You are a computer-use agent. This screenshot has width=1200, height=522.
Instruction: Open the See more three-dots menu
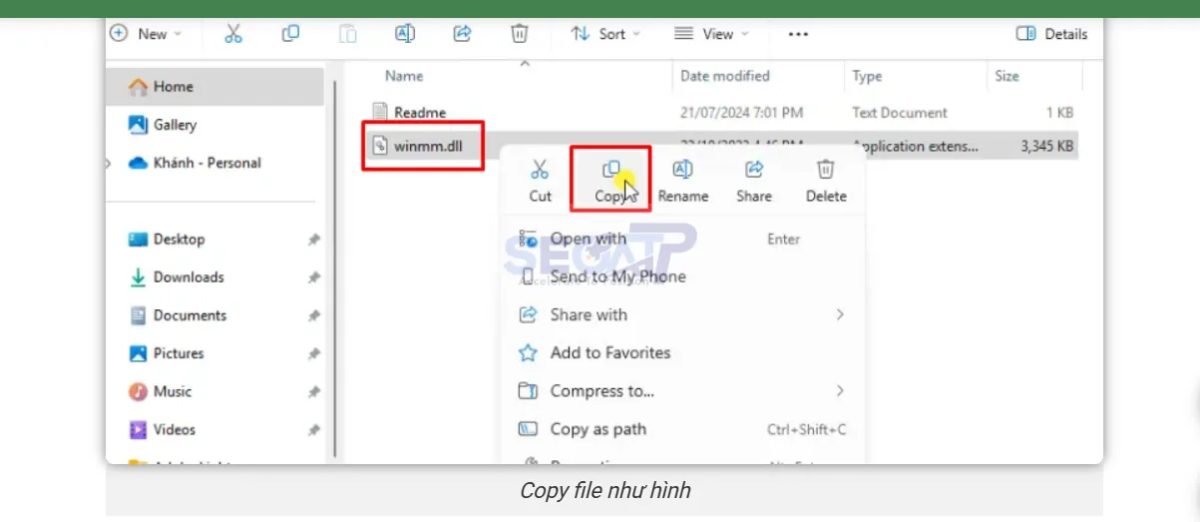797,34
